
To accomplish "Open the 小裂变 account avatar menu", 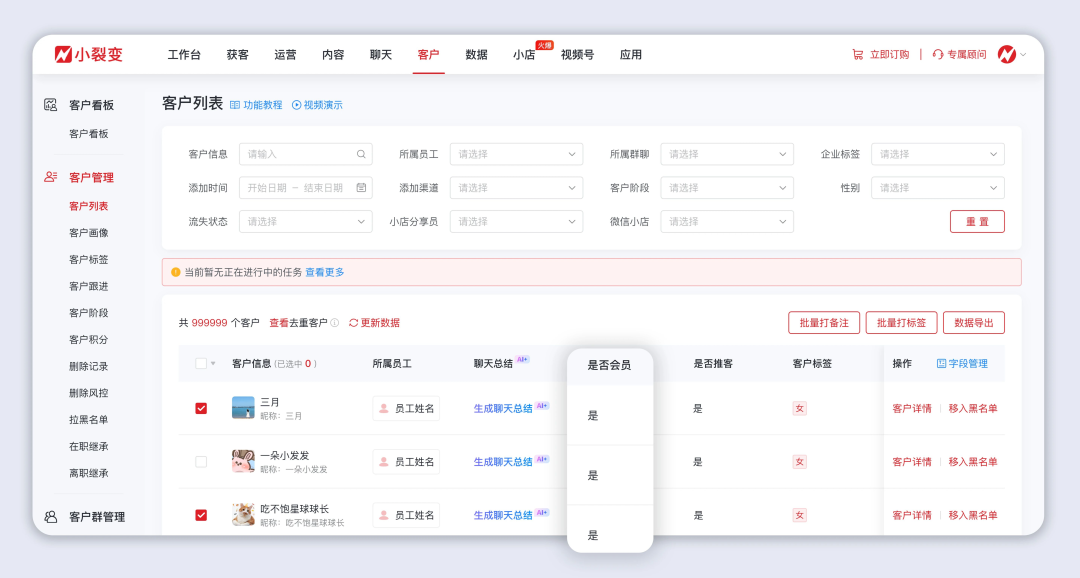I will coord(1008,54).
